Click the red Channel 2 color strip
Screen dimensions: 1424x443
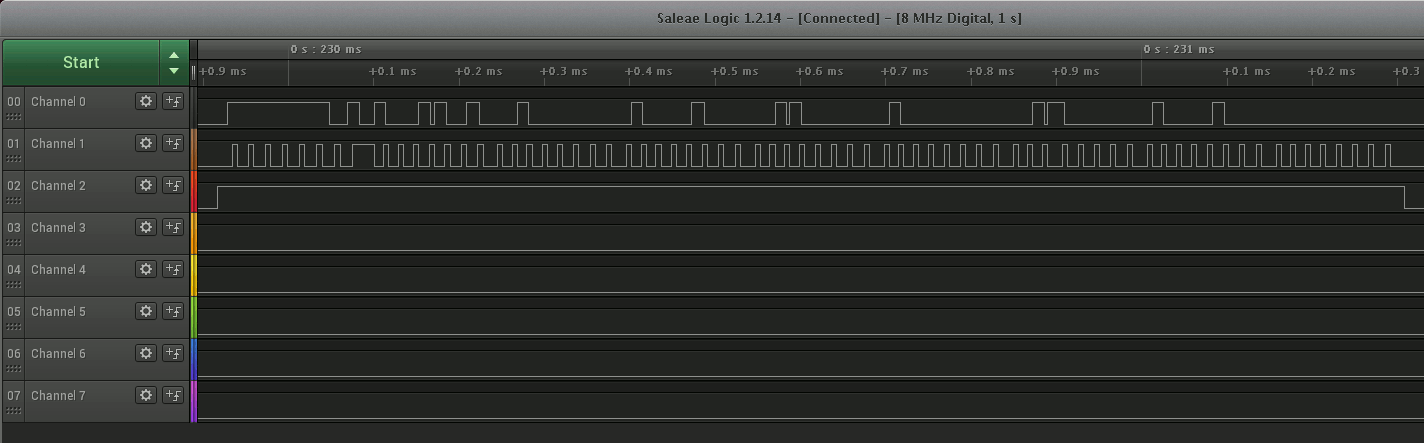[x=194, y=190]
